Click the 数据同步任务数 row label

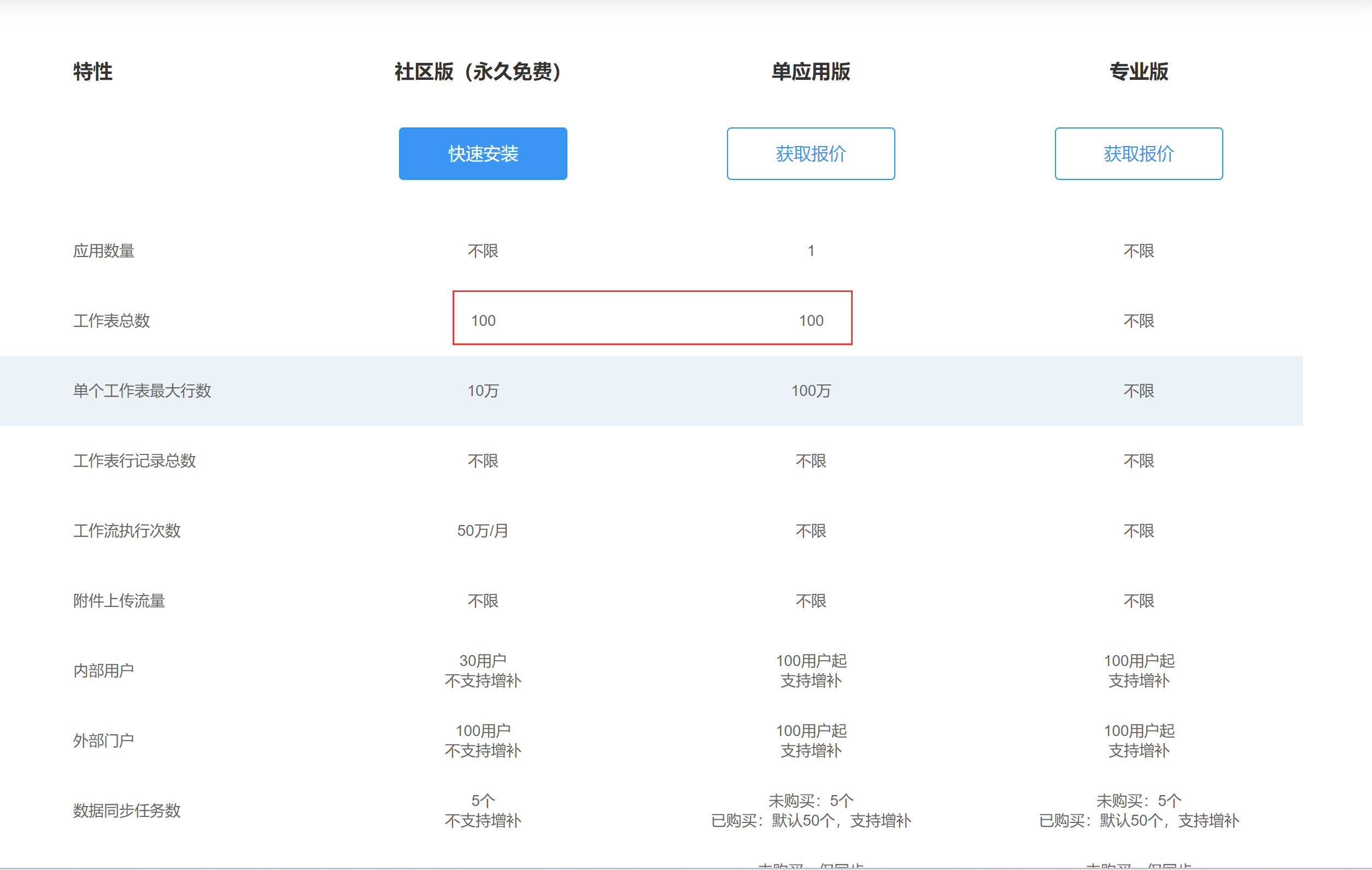pos(126,810)
